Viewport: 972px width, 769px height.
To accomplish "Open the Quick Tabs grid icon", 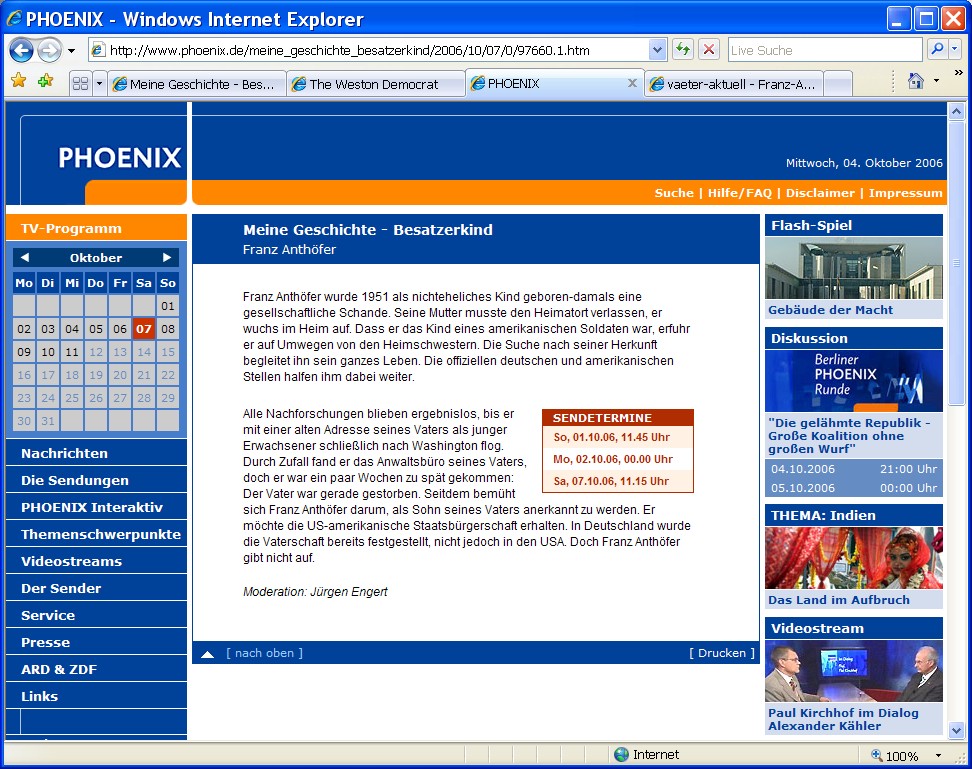I will [80, 83].
